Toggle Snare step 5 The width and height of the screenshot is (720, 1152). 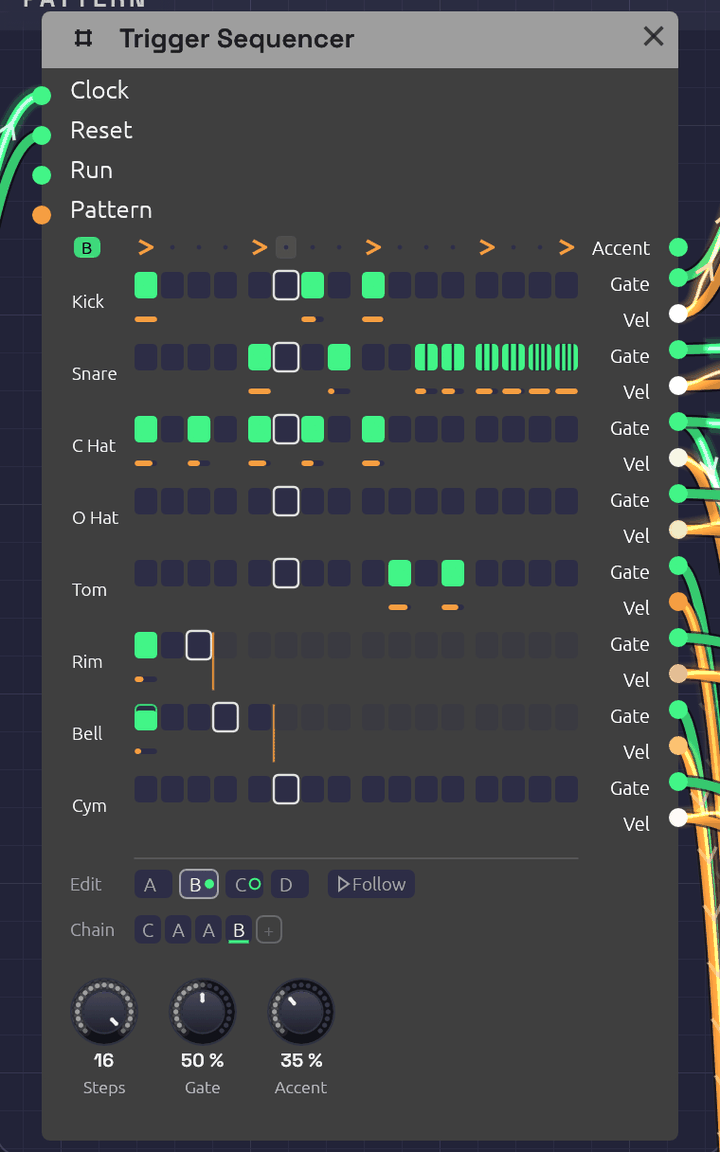259,357
